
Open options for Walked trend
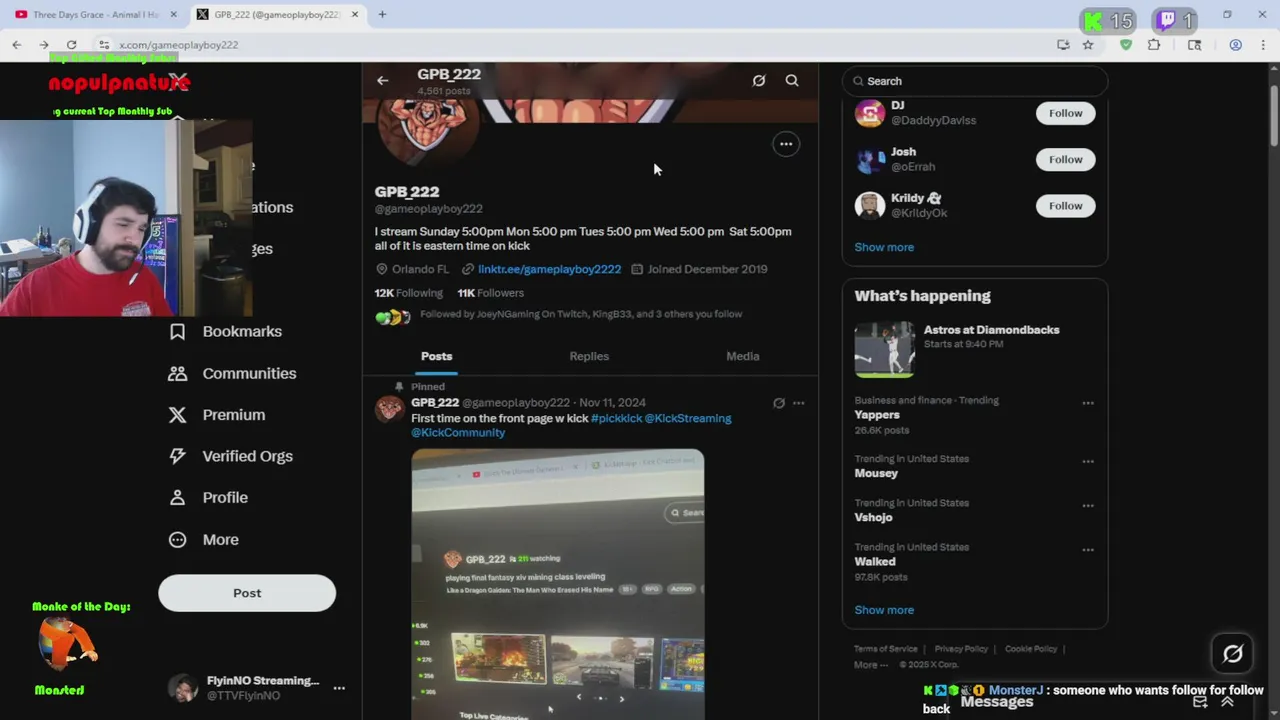pyautogui.click(x=1088, y=549)
